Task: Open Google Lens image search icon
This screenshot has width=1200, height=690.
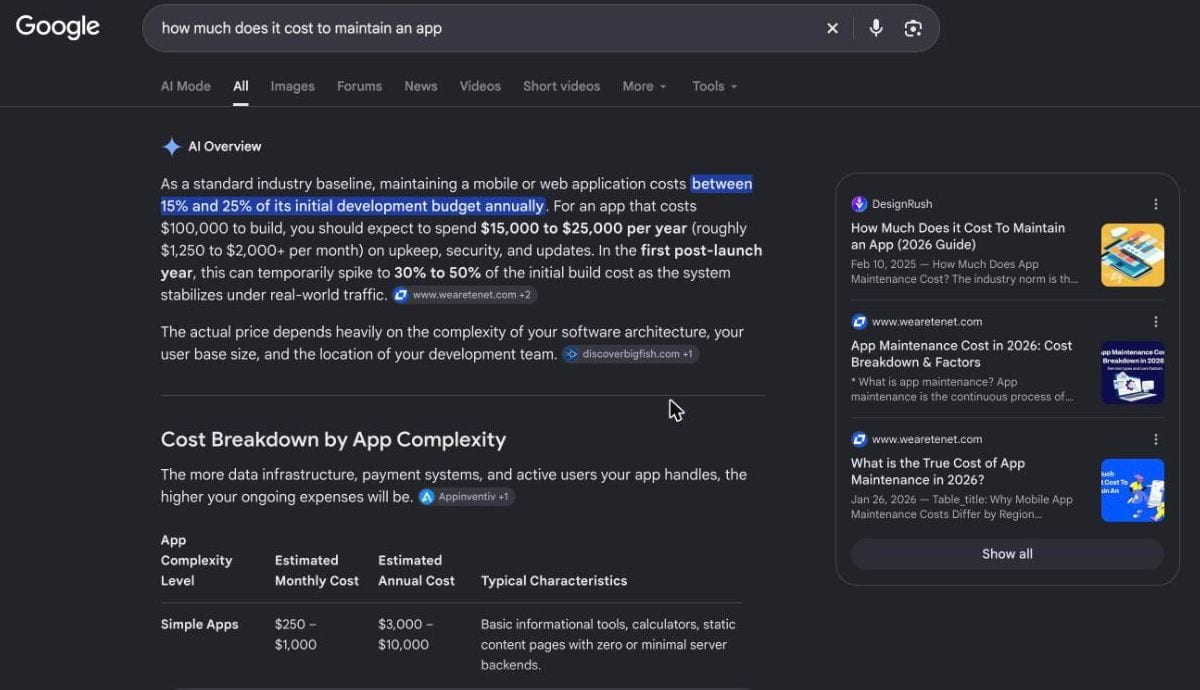Action: point(913,28)
